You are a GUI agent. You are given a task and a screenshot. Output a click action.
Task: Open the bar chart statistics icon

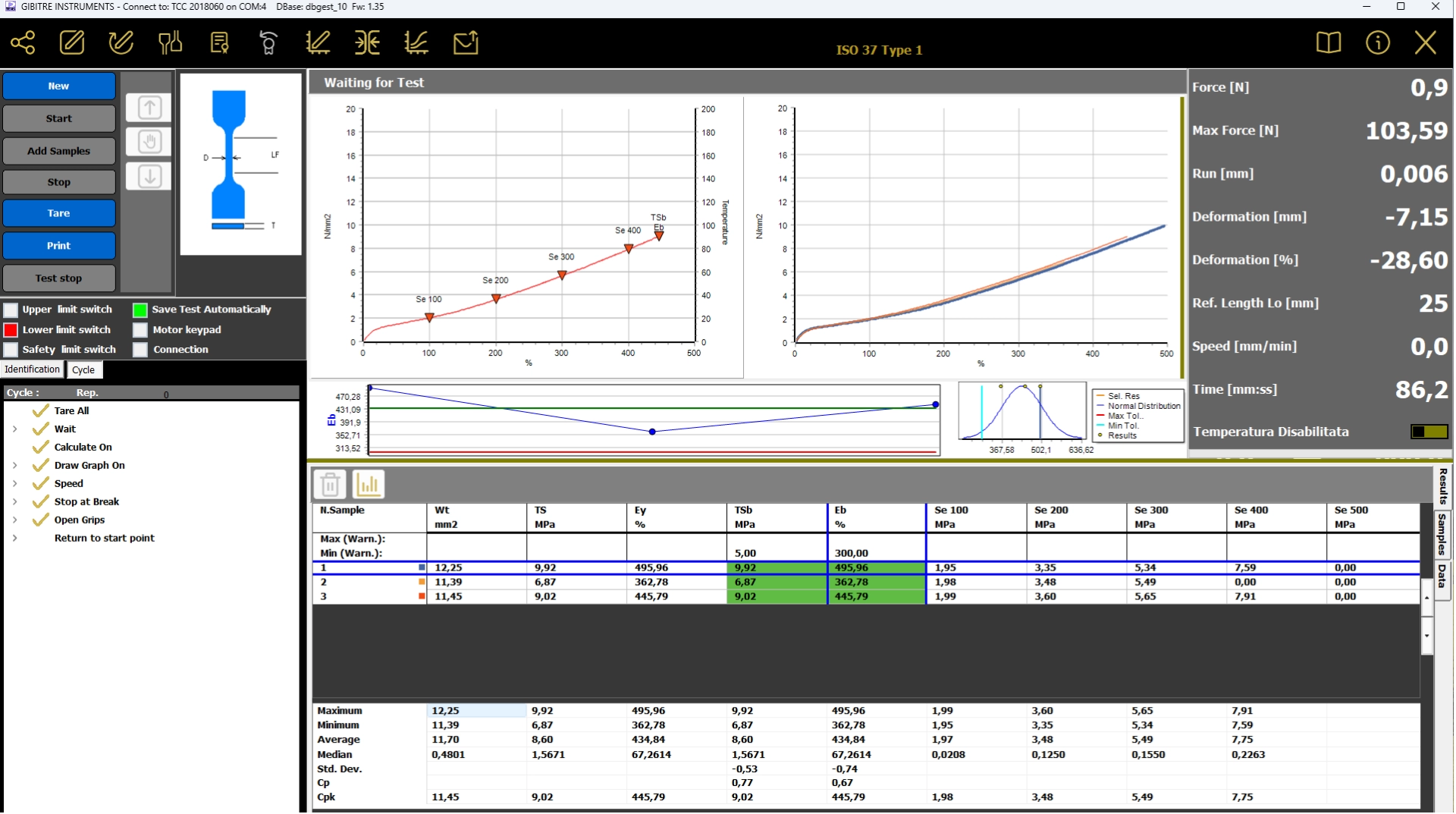369,484
